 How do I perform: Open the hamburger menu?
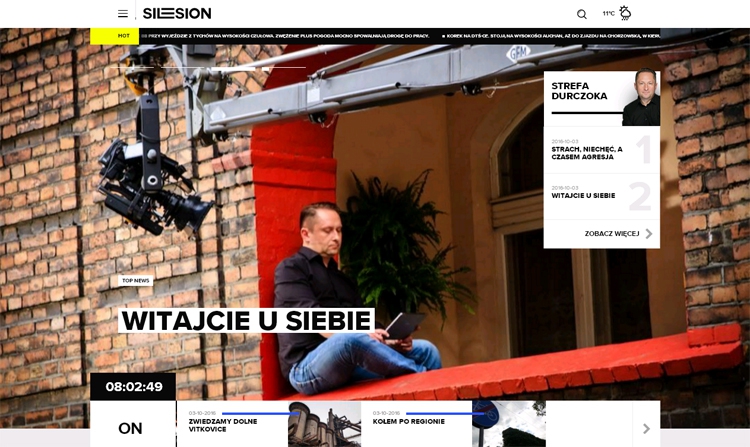123,14
